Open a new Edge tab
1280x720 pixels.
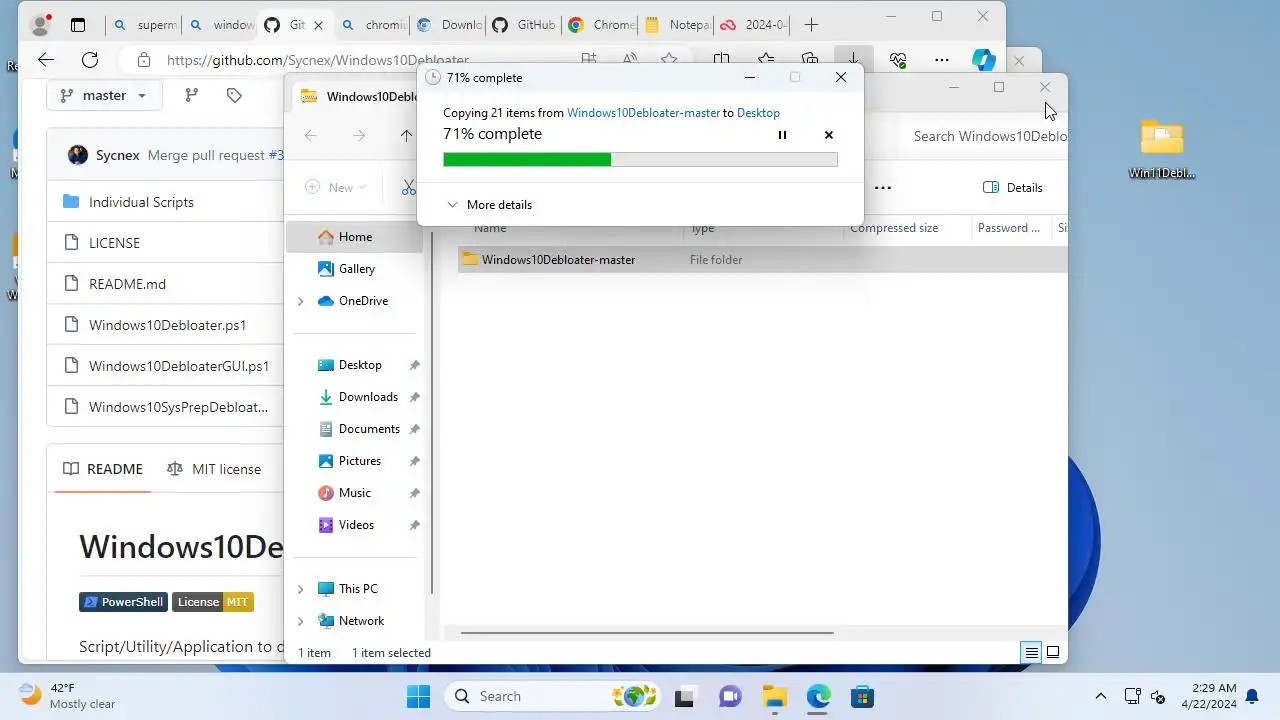pos(811,25)
